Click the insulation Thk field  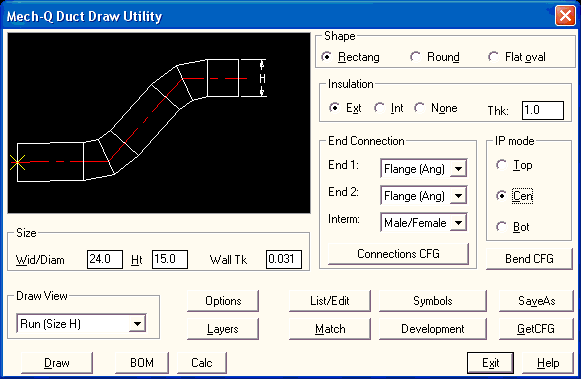point(543,110)
